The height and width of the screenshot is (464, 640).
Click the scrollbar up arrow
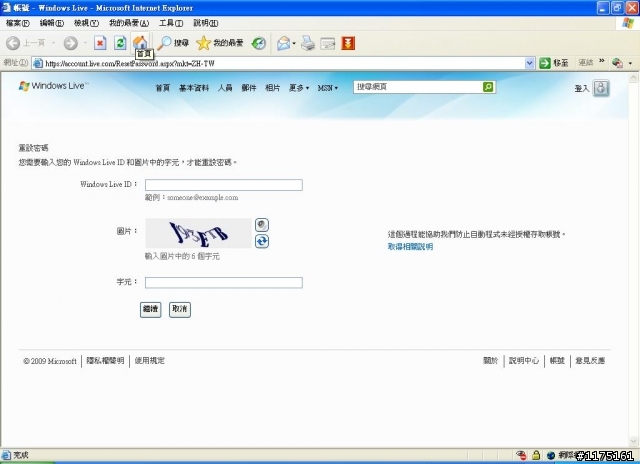pos(633,78)
